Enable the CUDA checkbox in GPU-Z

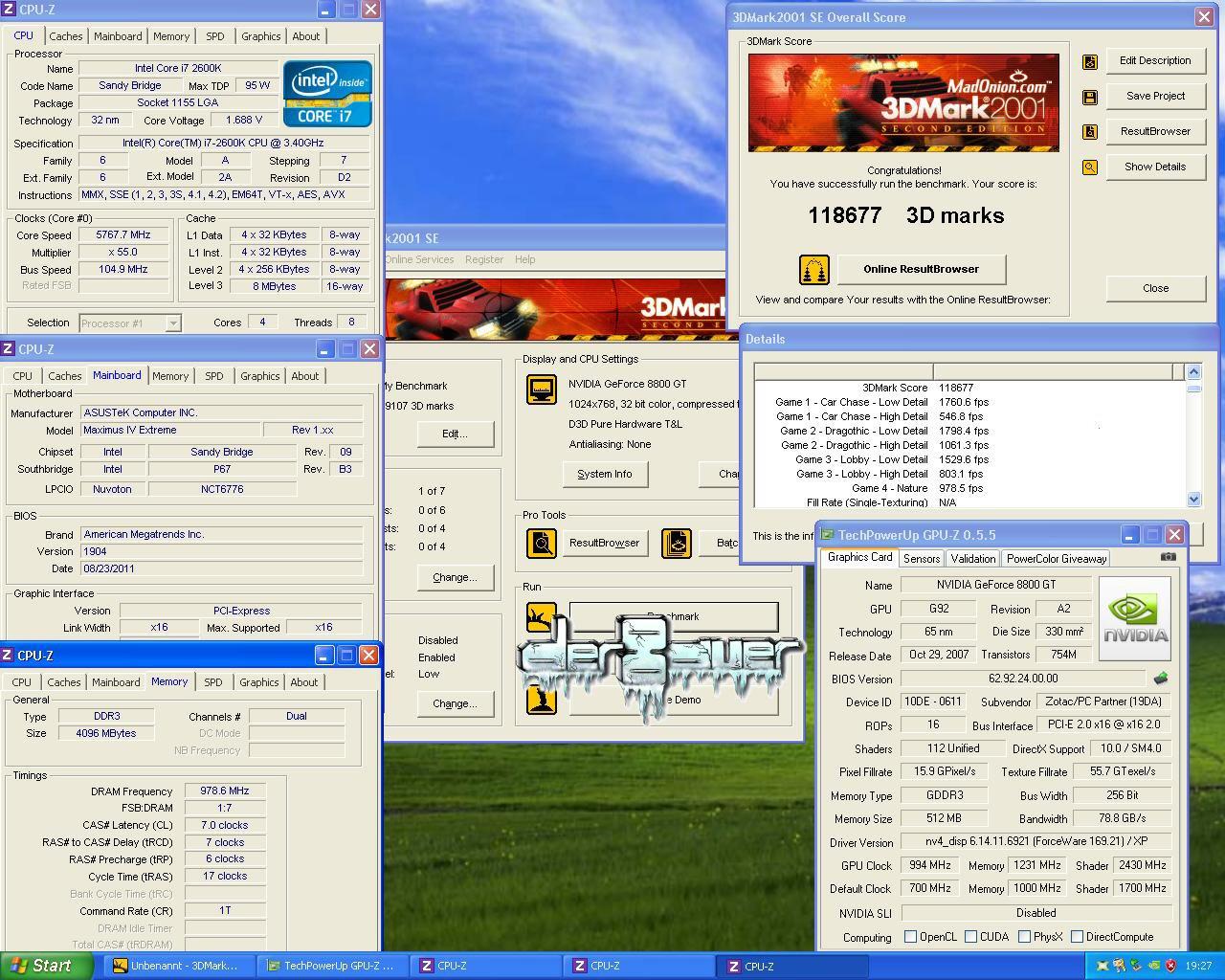pyautogui.click(x=970, y=936)
